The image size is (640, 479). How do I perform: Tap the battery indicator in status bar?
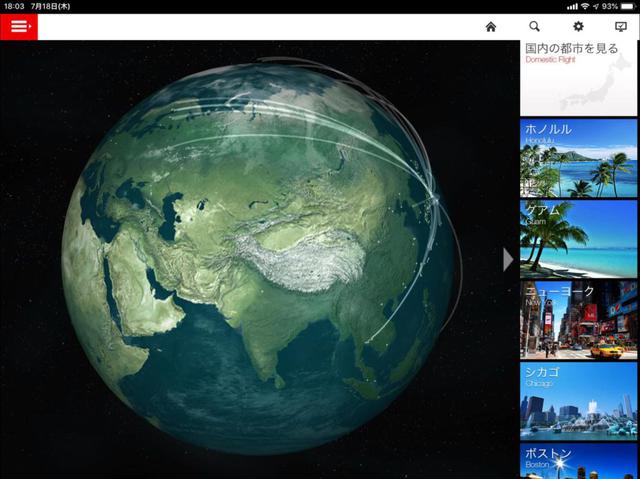tap(628, 7)
